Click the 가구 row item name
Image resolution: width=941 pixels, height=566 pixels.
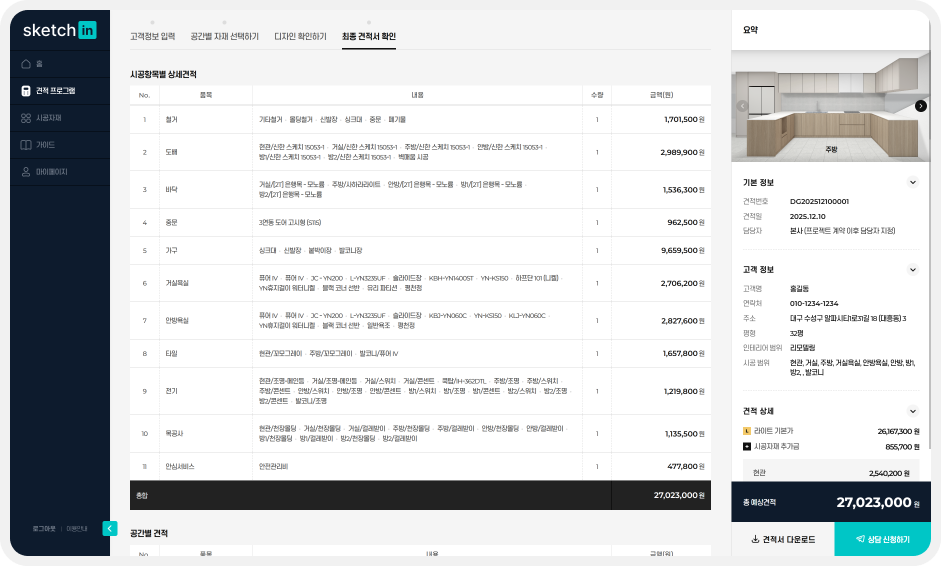172,250
